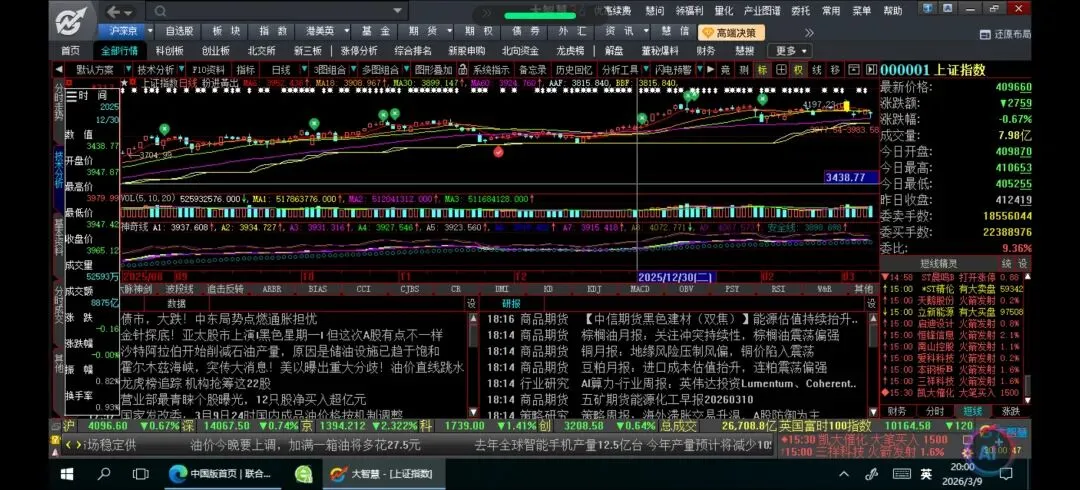This screenshot has width=1080, height=490.
Task: Select the KDJ indicator tab
Action: (594, 289)
